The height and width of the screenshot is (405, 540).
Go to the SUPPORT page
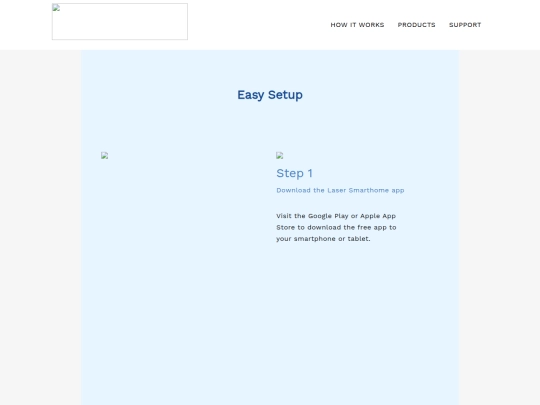tap(465, 25)
